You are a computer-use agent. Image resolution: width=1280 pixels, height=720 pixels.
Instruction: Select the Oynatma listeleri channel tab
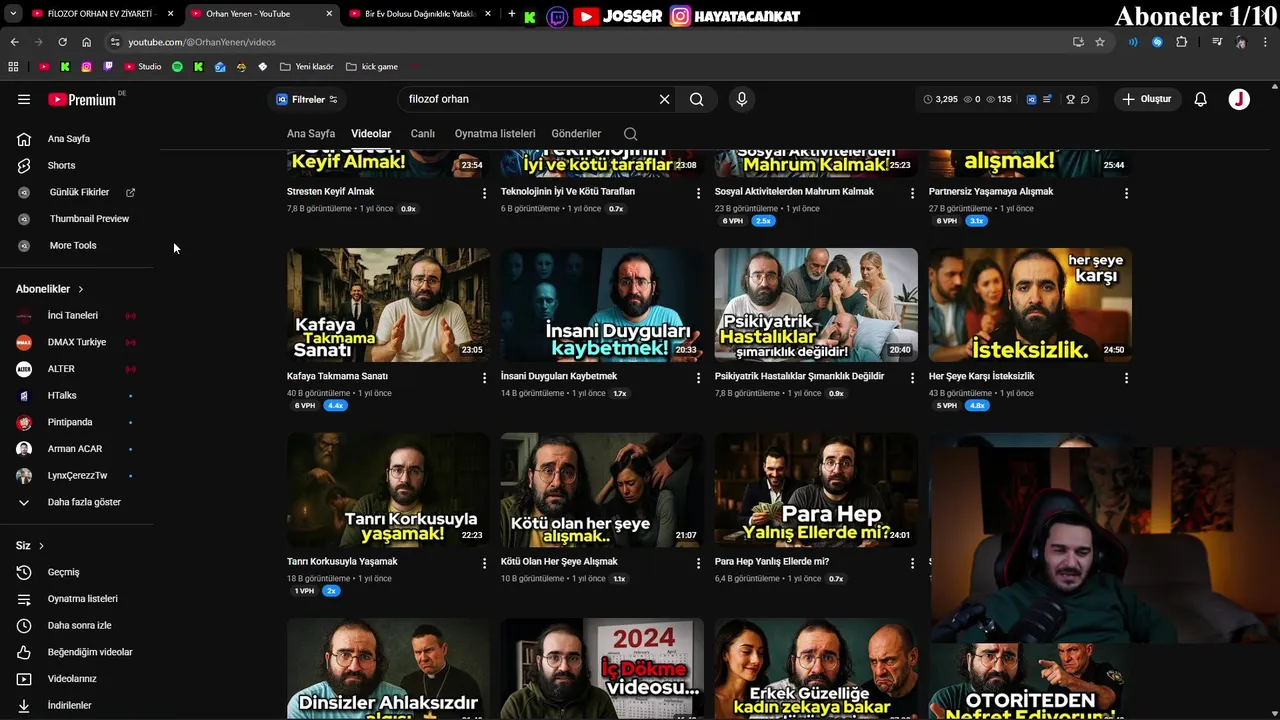[495, 134]
